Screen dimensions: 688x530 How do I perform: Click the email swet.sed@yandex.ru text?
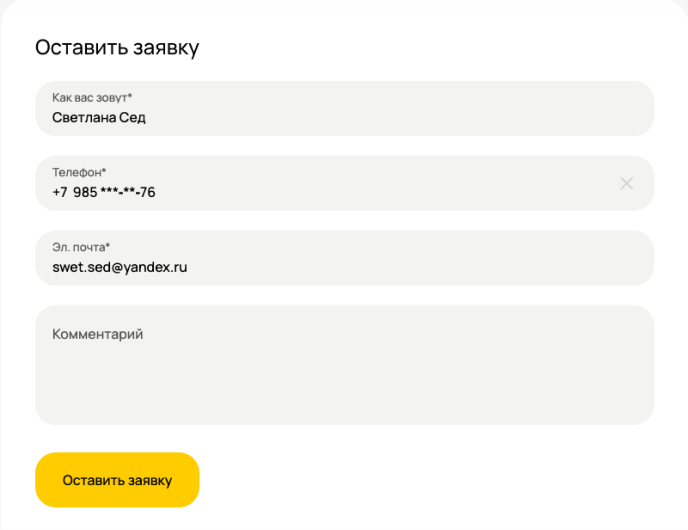click(120, 267)
